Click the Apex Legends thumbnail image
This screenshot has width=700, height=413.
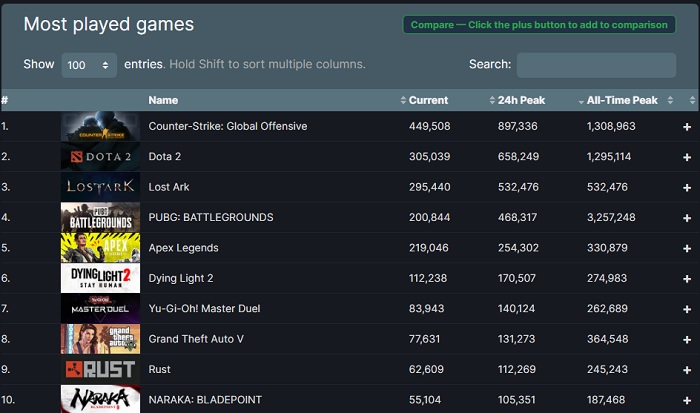pyautogui.click(x=100, y=248)
